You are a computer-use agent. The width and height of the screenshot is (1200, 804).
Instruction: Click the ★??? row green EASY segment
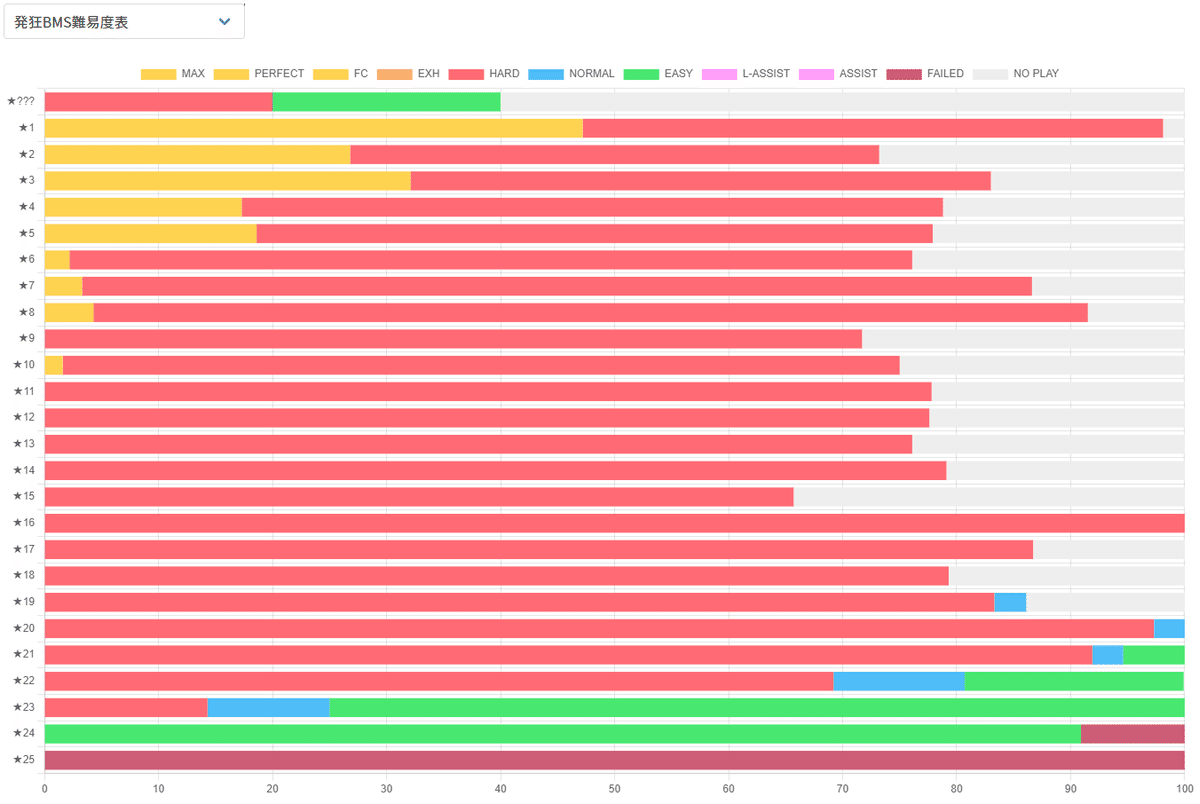[x=386, y=102]
